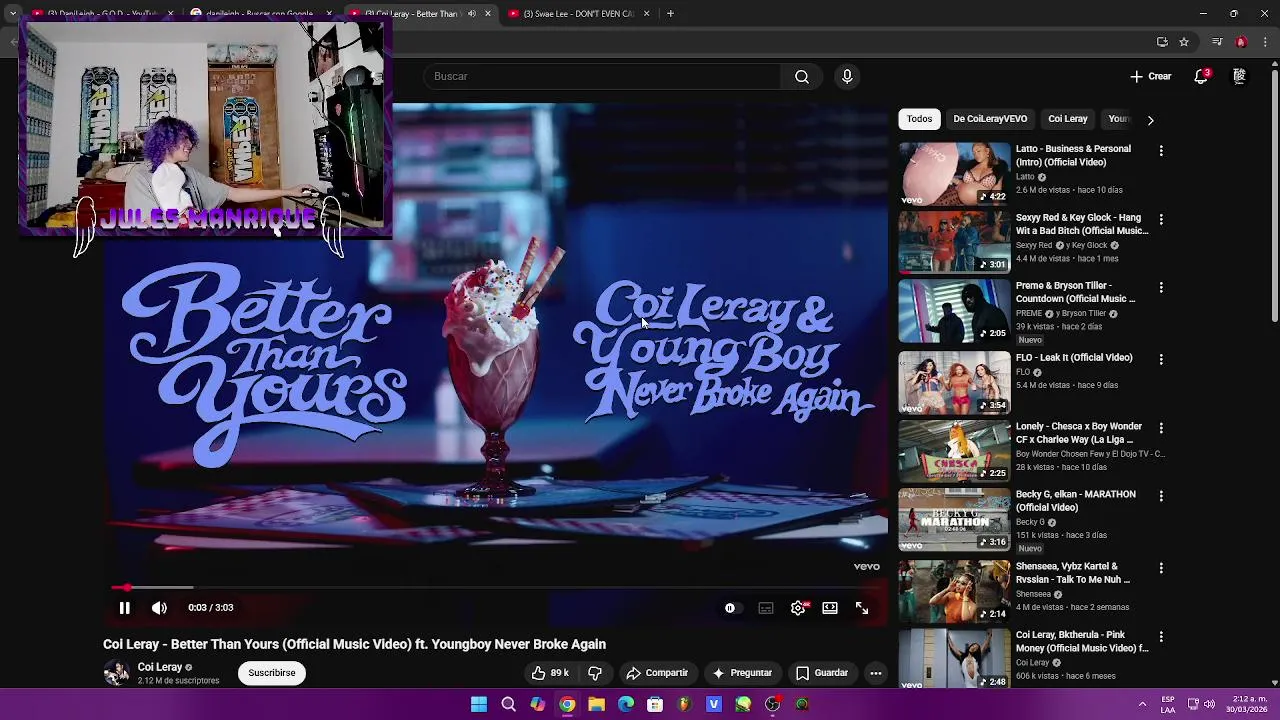Open Coi Leray channel name link
Viewport: 1280px width, 720px height.
tap(160, 667)
